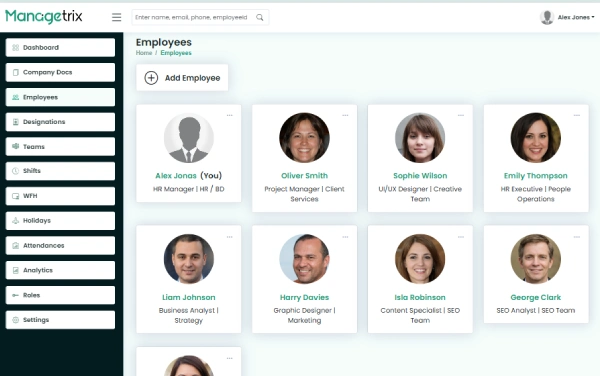600x376 pixels.
Task: Click Harry Davies's profile photo
Action: click(x=305, y=259)
